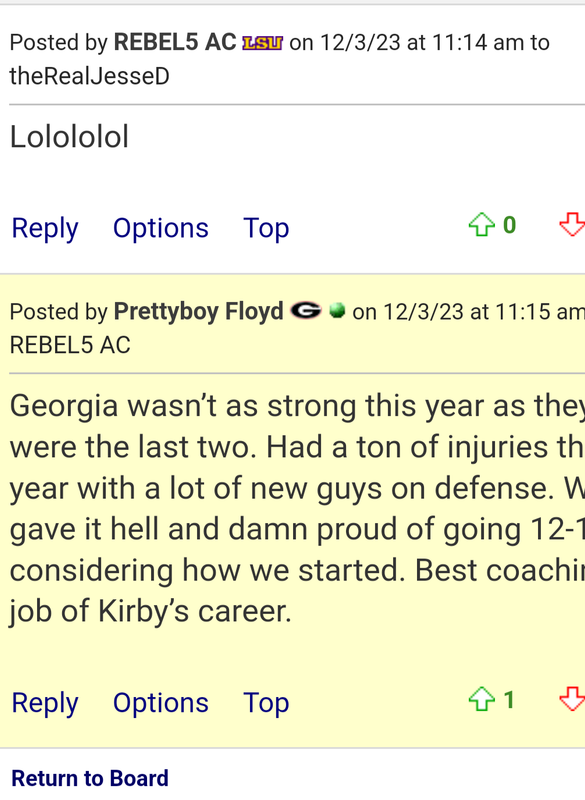Screen dimensions: 585x800
Task: Jump to Top from Prettyboy Floyd's post
Action: click(266, 703)
